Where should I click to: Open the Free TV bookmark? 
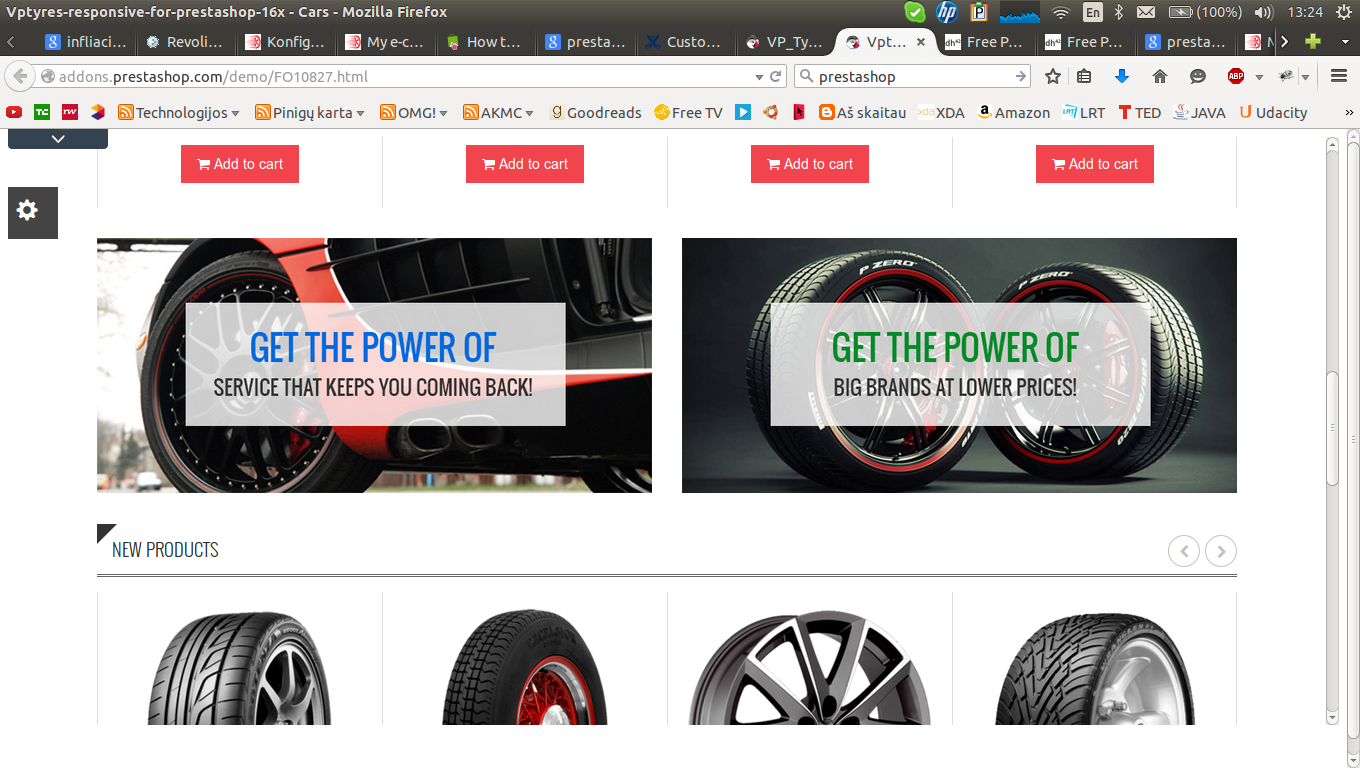[688, 113]
